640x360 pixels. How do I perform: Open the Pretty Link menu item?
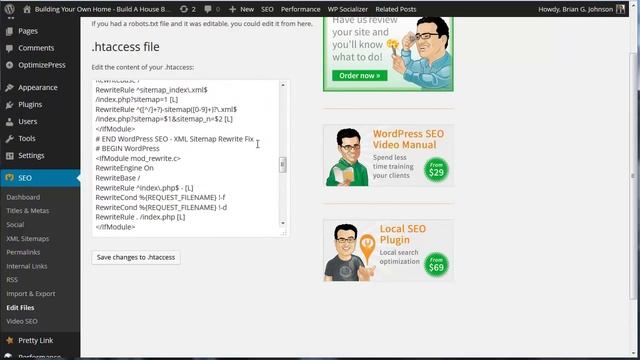click(x=36, y=340)
